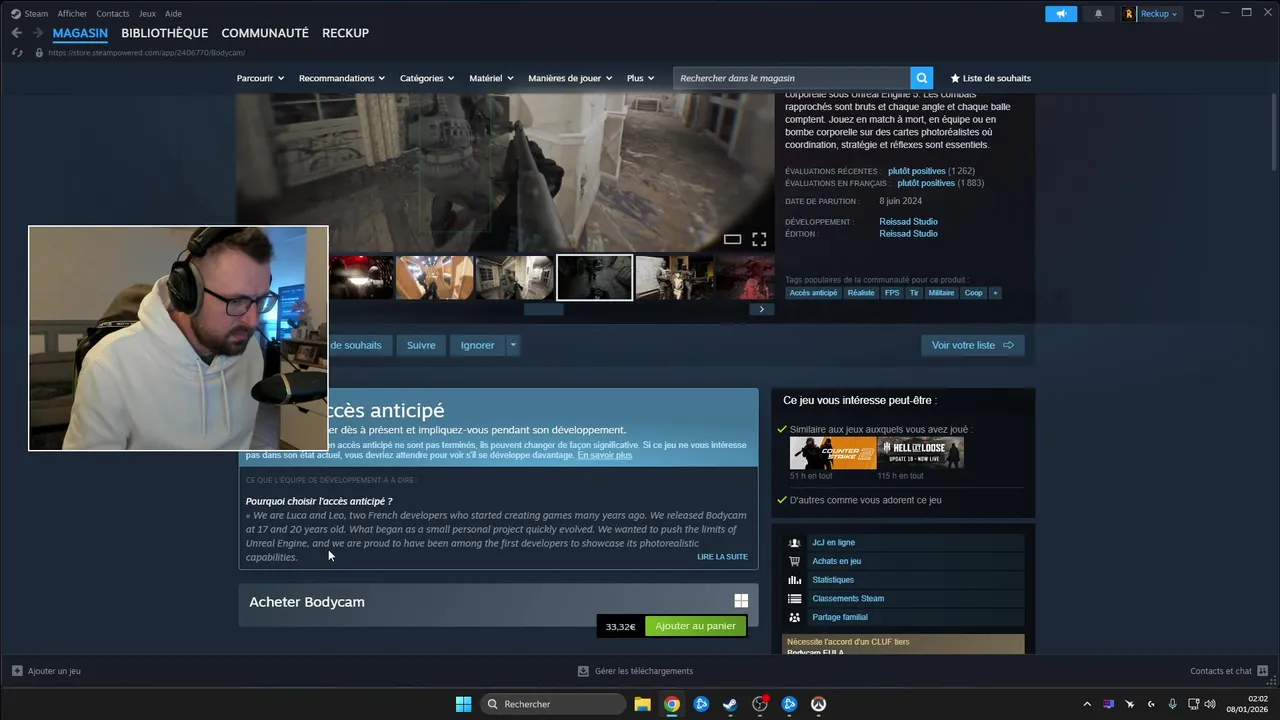Reload the store page

pos(17,52)
